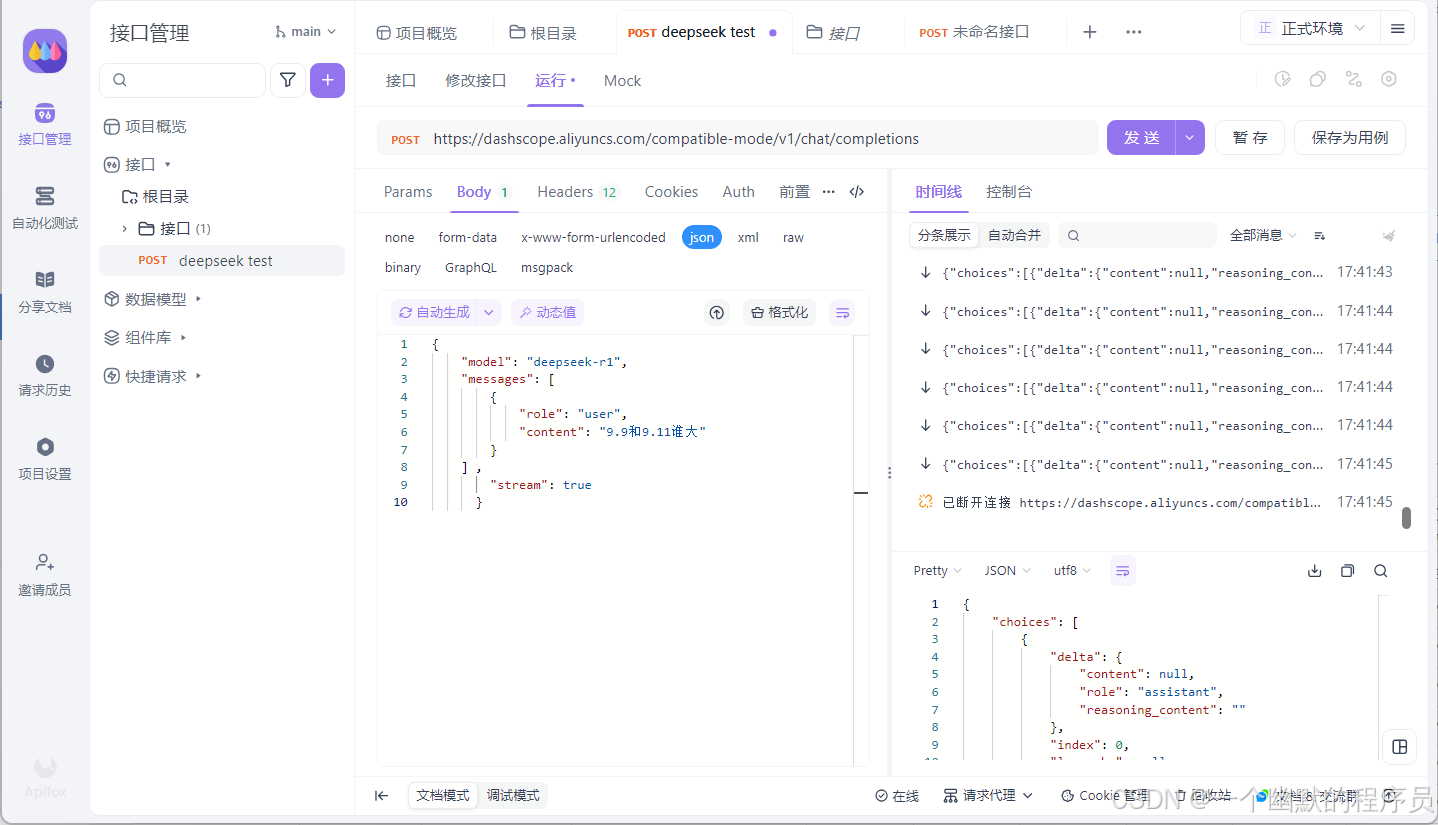The image size is (1438, 825).
Task: Switch to the Mock tab
Action: click(622, 81)
